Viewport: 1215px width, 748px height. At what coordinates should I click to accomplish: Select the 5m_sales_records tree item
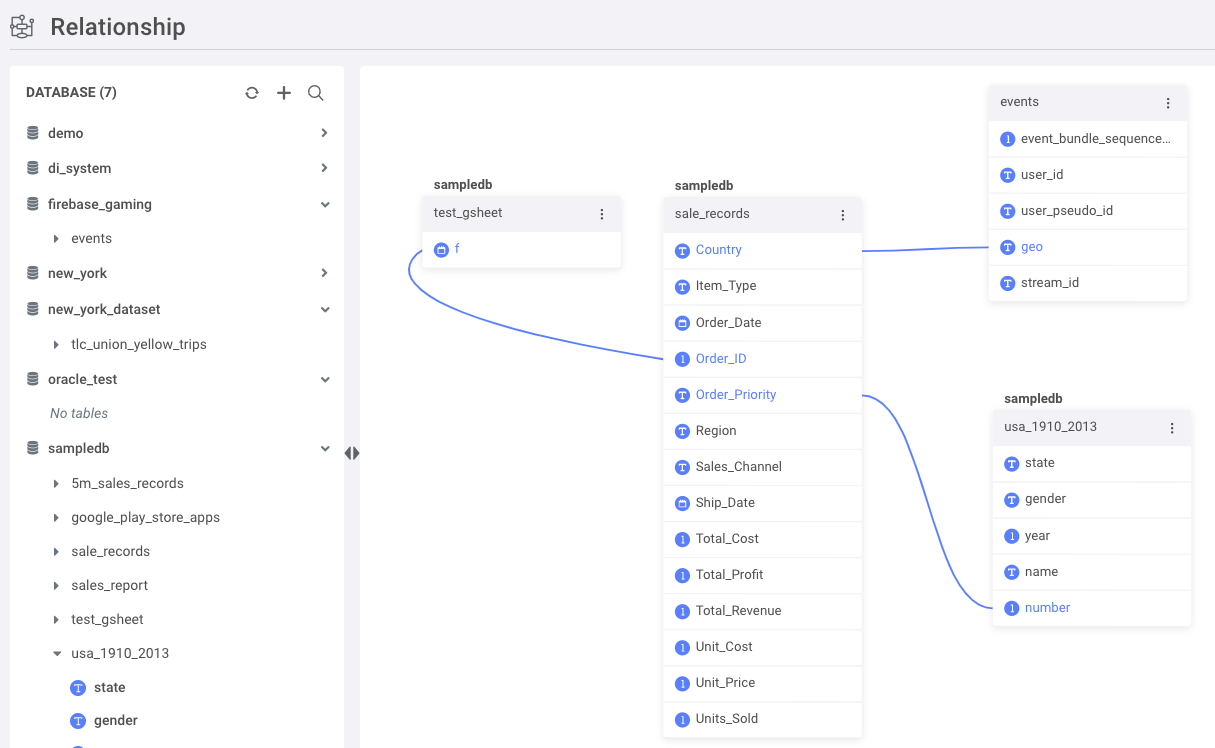tap(127, 483)
